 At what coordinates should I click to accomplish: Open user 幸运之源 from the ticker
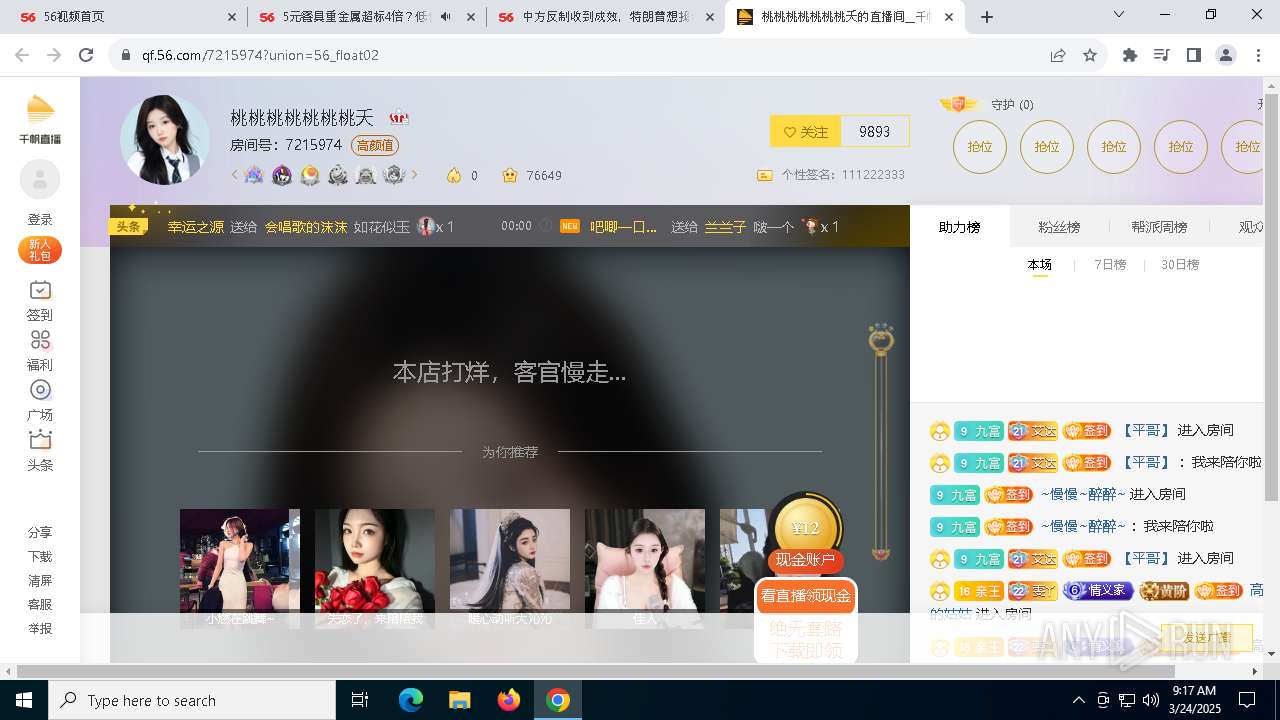(196, 227)
